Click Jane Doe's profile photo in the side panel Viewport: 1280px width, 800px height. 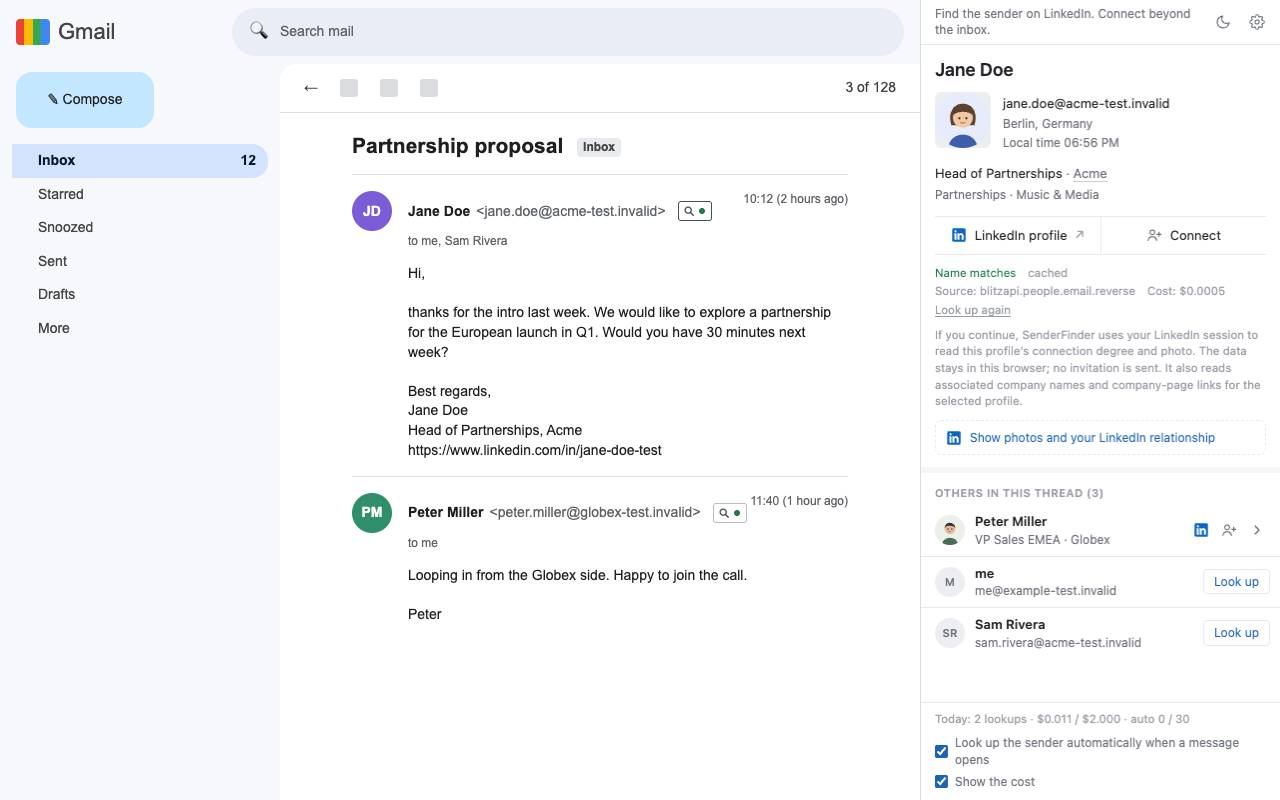pyautogui.click(x=963, y=121)
